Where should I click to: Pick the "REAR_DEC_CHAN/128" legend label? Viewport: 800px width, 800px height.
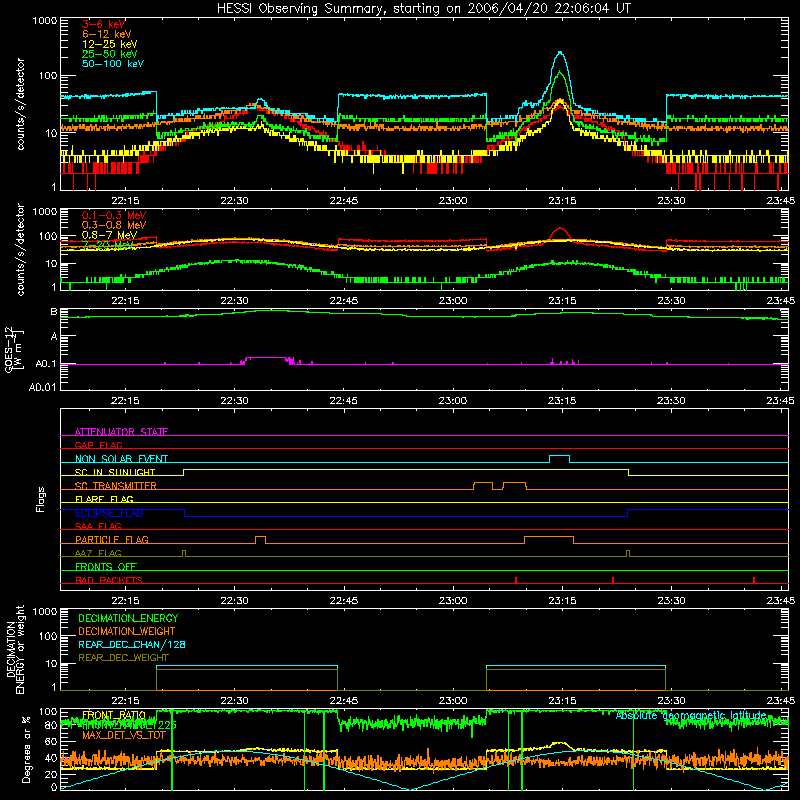point(132,644)
